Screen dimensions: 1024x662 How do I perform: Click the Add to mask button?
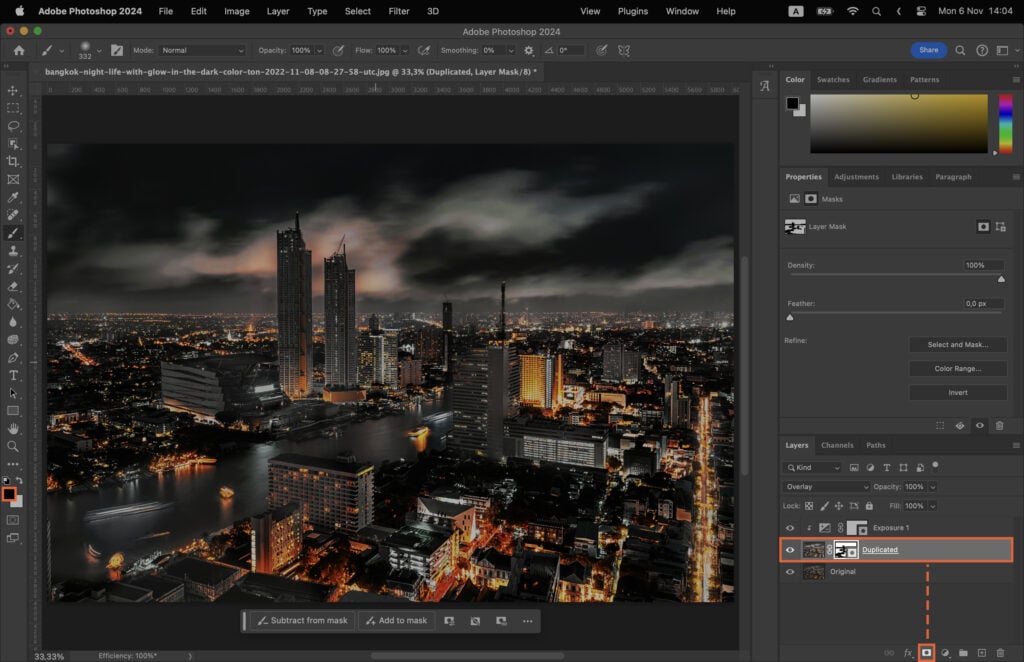coord(396,621)
